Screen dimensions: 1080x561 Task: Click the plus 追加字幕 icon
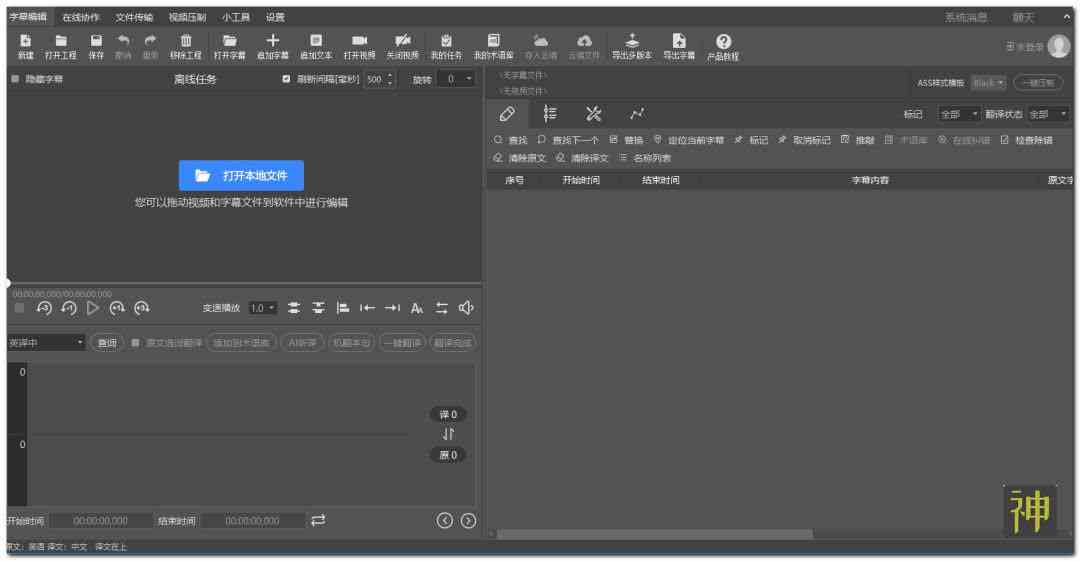pyautogui.click(x=273, y=46)
